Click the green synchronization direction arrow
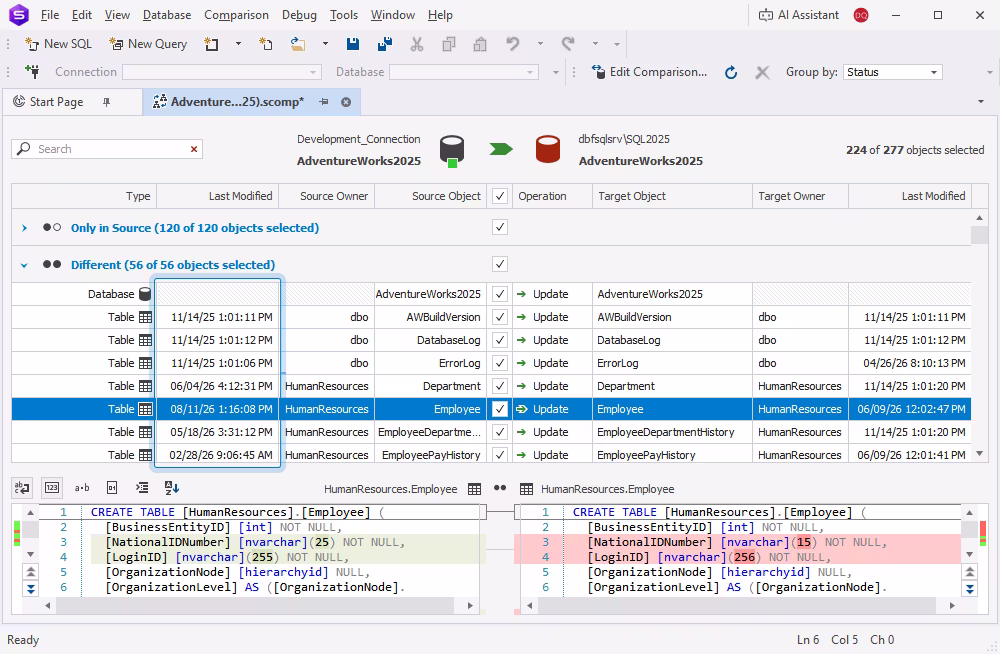 [501, 149]
